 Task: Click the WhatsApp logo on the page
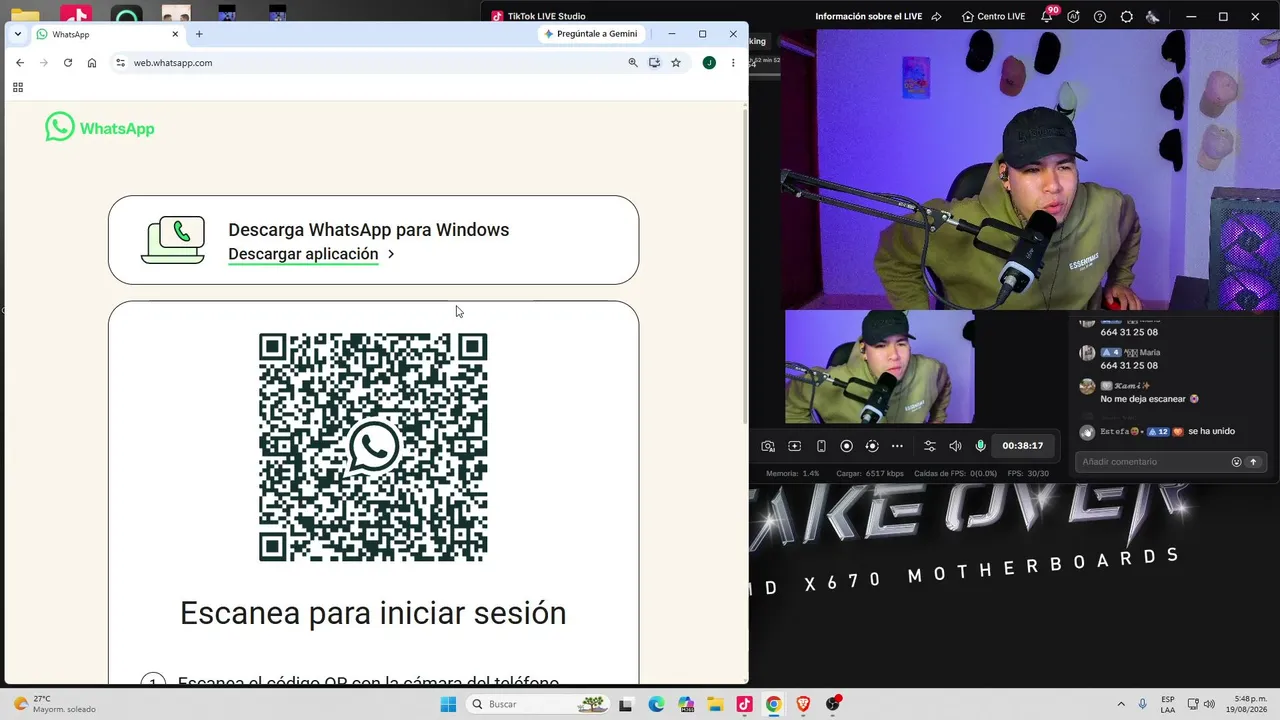point(100,128)
